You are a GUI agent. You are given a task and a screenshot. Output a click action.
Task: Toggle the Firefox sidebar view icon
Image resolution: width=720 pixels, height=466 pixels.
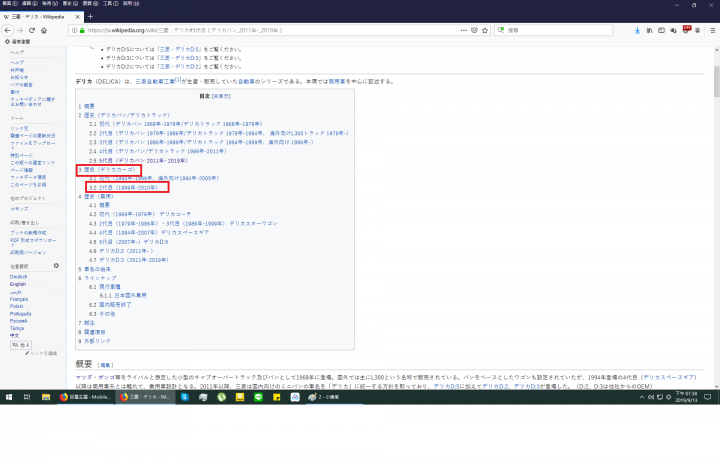pyautogui.click(x=661, y=30)
